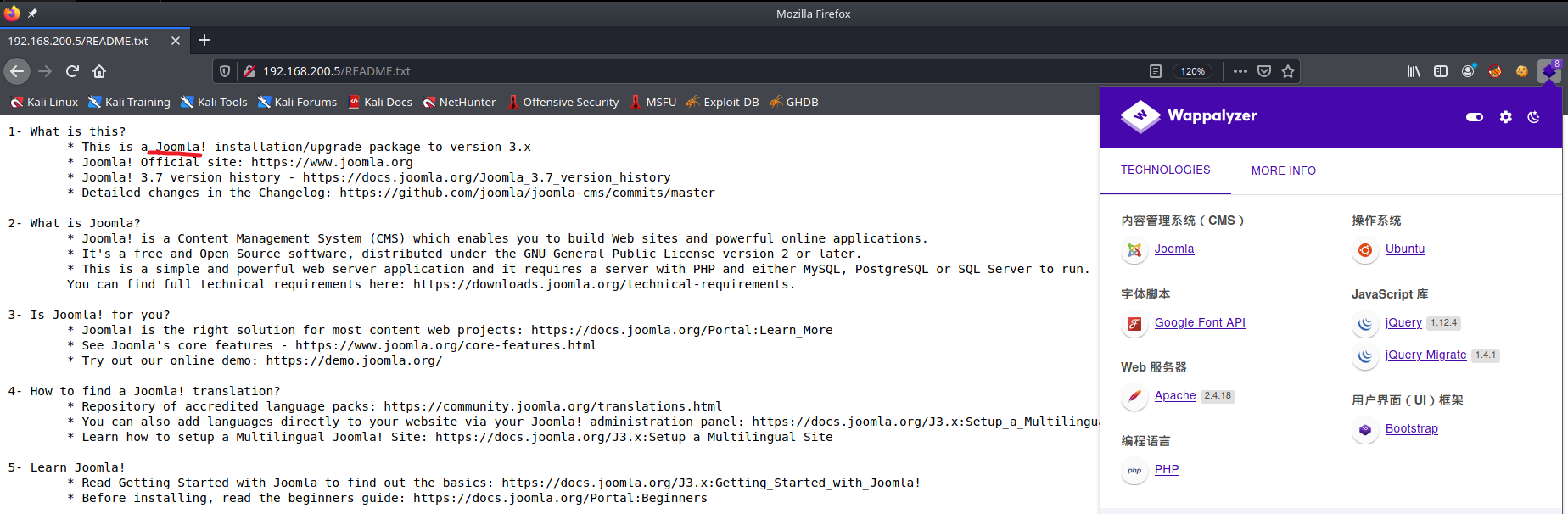Screen dimensions: 1568x514
Task: Switch to the TECHNOLOGIES tab in Wappalyzer
Action: click(1166, 170)
